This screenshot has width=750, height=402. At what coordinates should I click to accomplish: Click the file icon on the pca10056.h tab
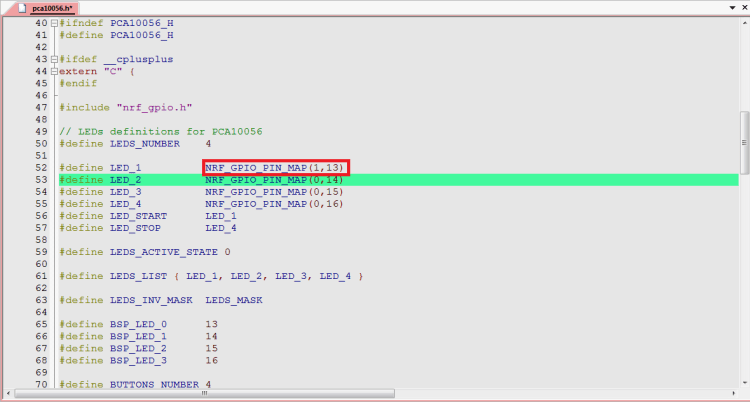pyautogui.click(x=22, y=8)
